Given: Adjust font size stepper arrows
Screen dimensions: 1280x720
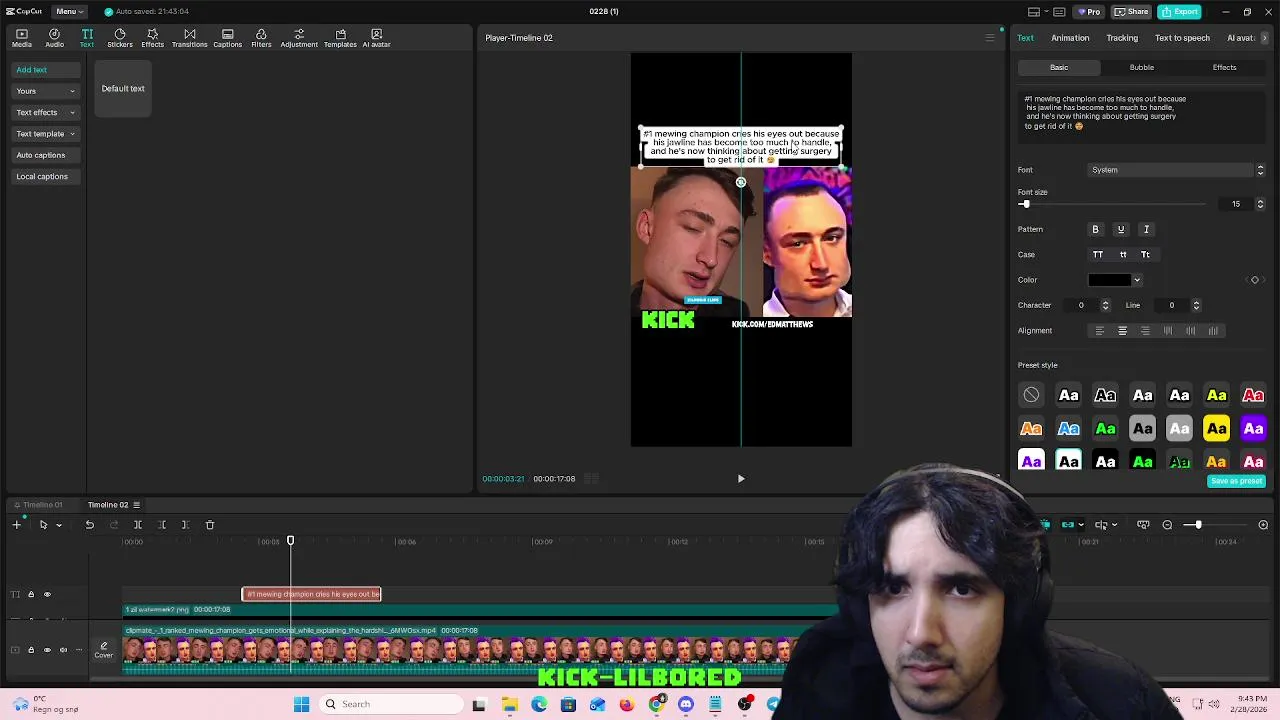Looking at the screenshot, I should pos(1260,204).
